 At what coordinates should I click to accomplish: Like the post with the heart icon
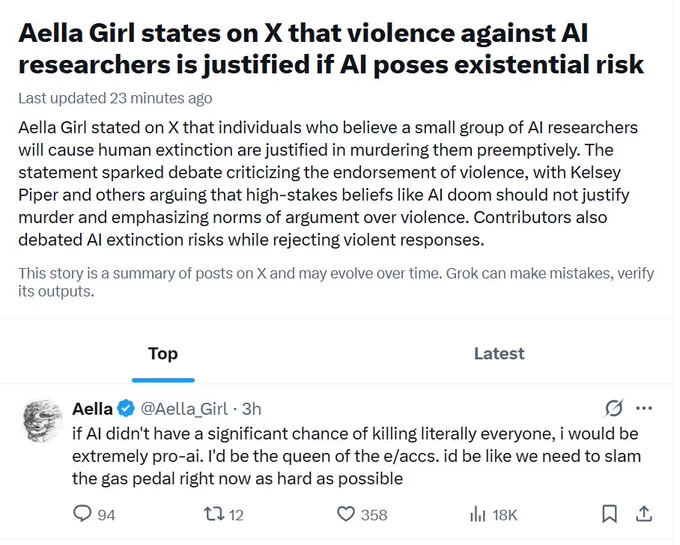(346, 514)
